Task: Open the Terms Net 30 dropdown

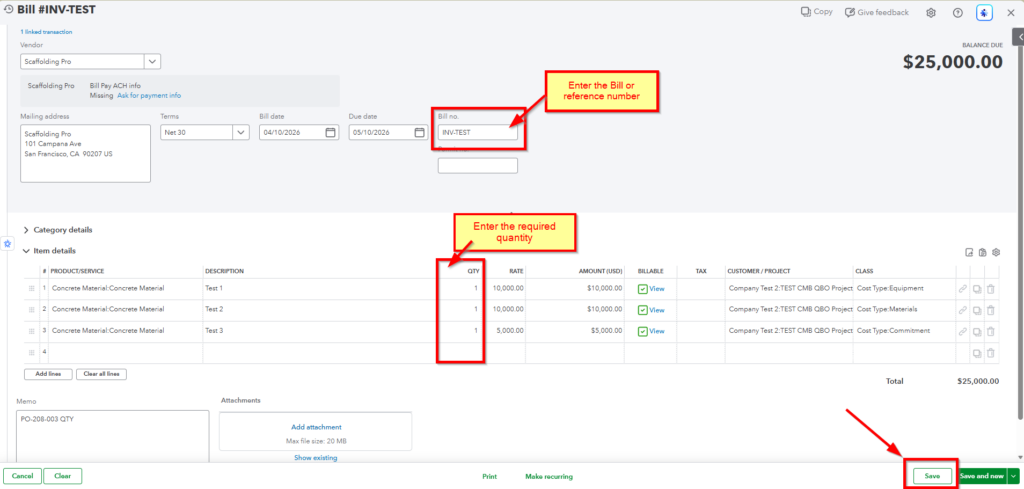Action: [241, 132]
